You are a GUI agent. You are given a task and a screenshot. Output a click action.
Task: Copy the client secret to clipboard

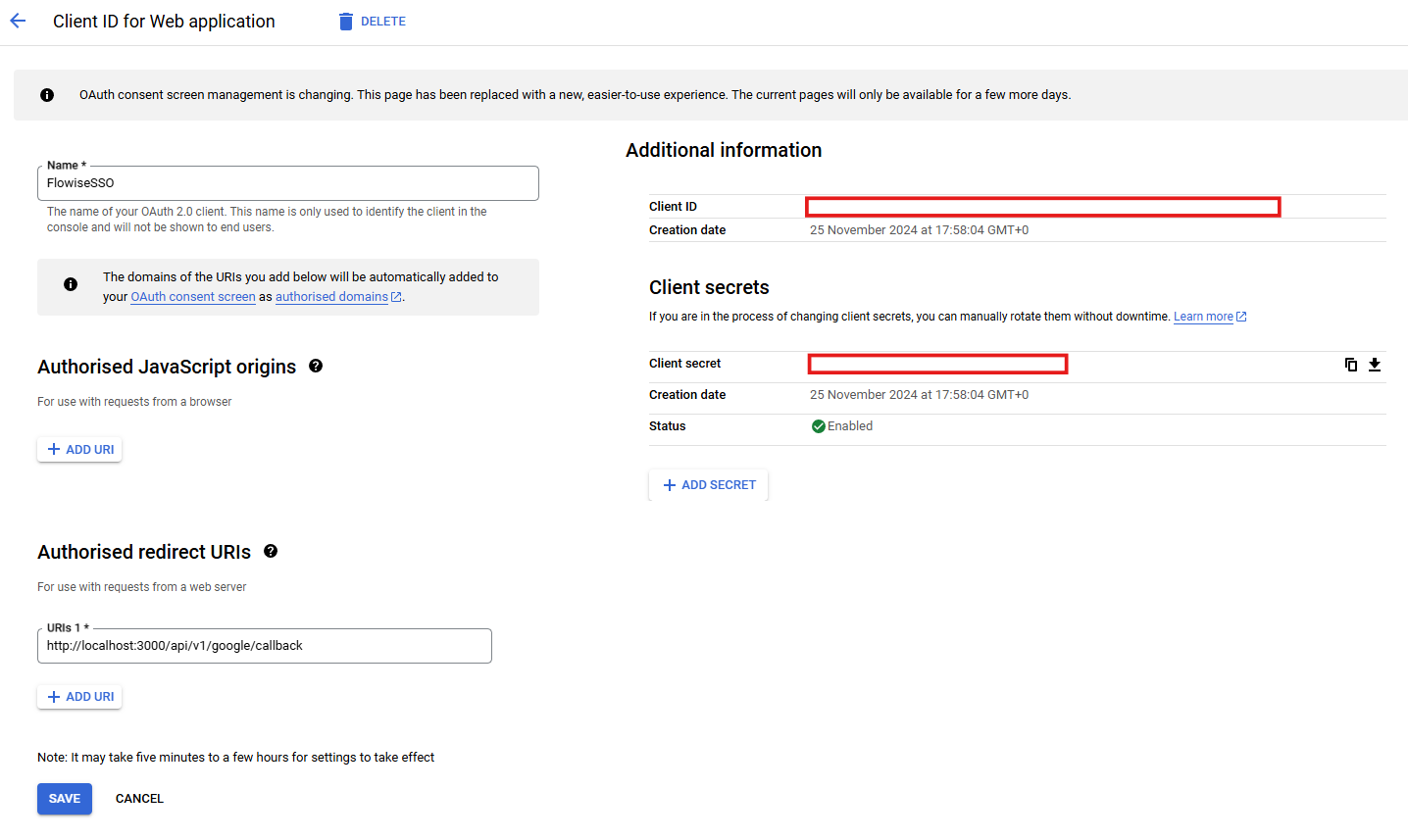coord(1350,365)
